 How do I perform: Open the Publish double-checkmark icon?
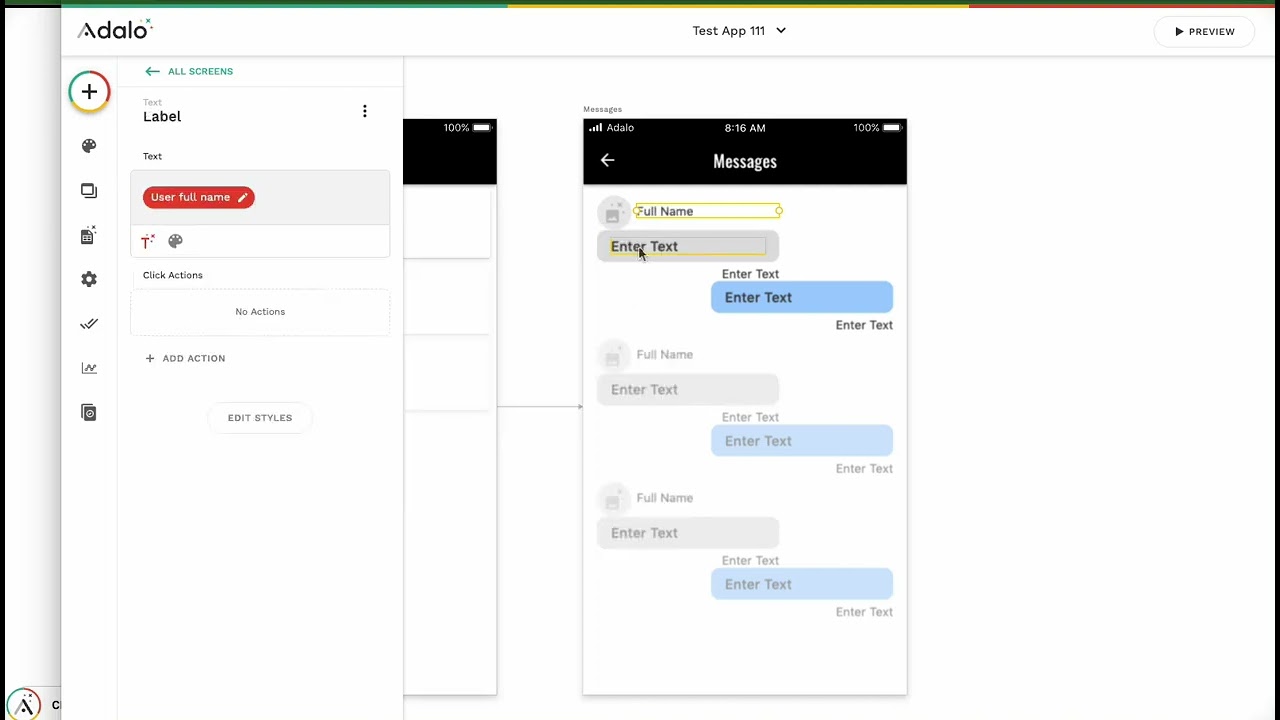pyautogui.click(x=89, y=324)
